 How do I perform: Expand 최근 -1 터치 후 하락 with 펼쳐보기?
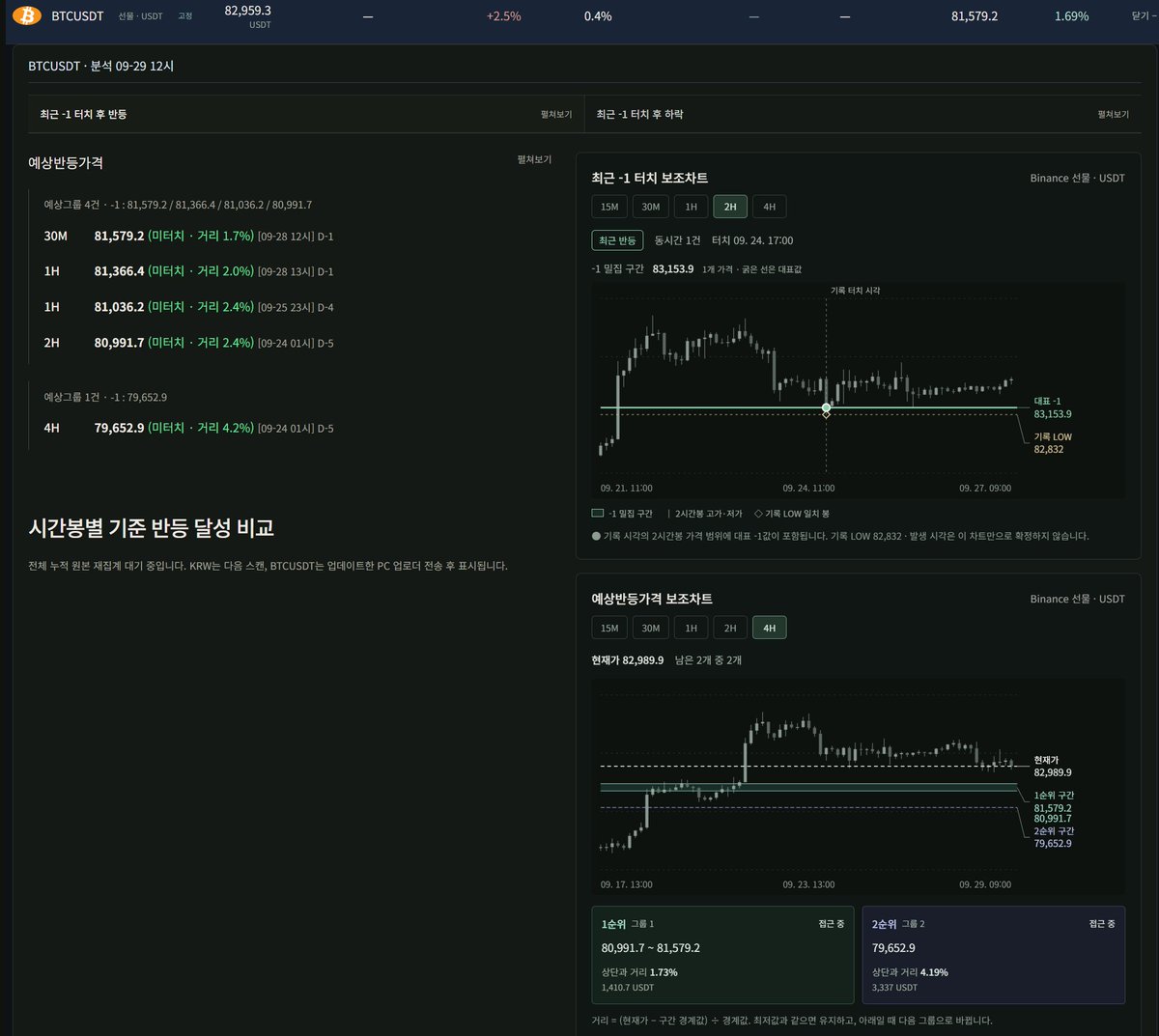(x=1113, y=114)
